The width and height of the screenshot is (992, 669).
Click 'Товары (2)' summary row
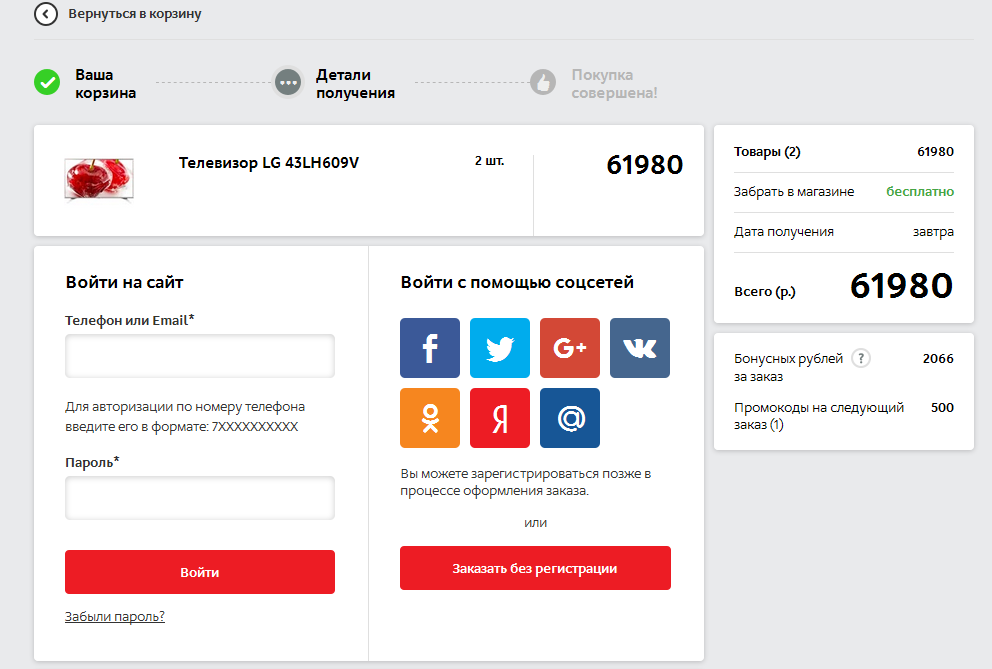pos(844,152)
